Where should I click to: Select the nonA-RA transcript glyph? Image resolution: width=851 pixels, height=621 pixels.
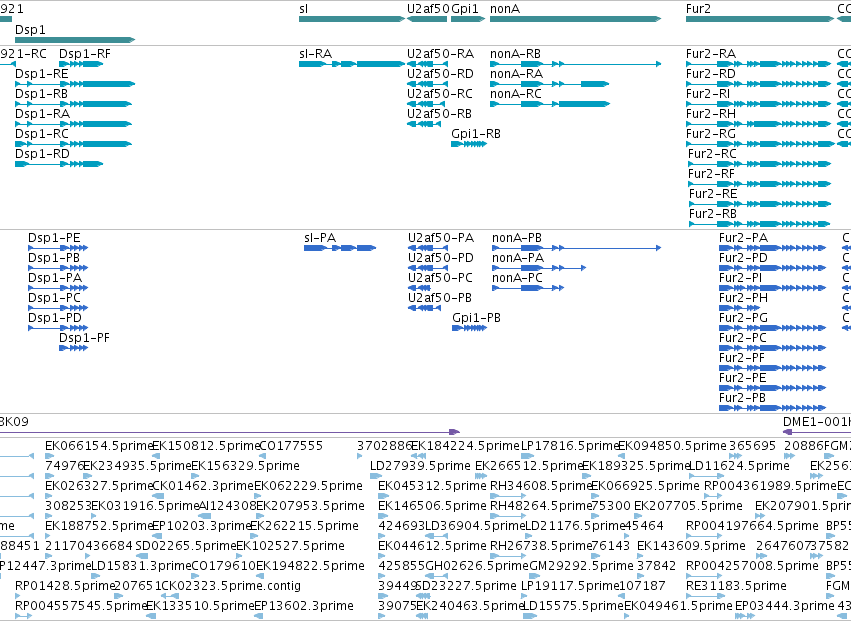pos(549,84)
